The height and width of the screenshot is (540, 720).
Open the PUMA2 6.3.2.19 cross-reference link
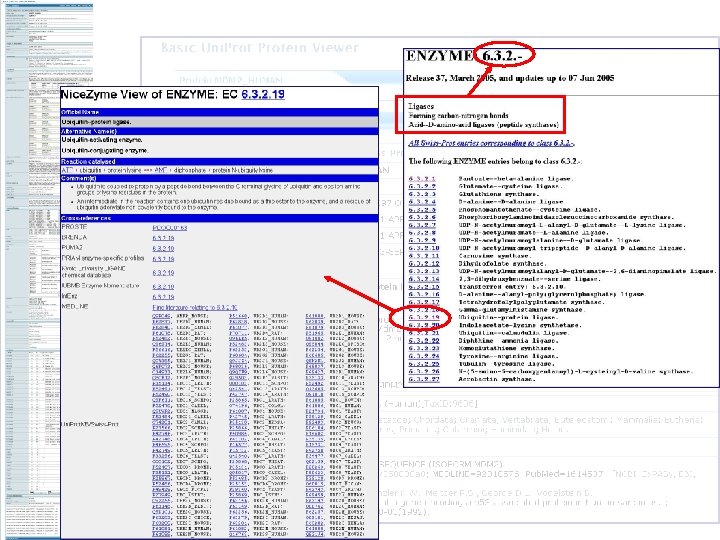click(163, 248)
